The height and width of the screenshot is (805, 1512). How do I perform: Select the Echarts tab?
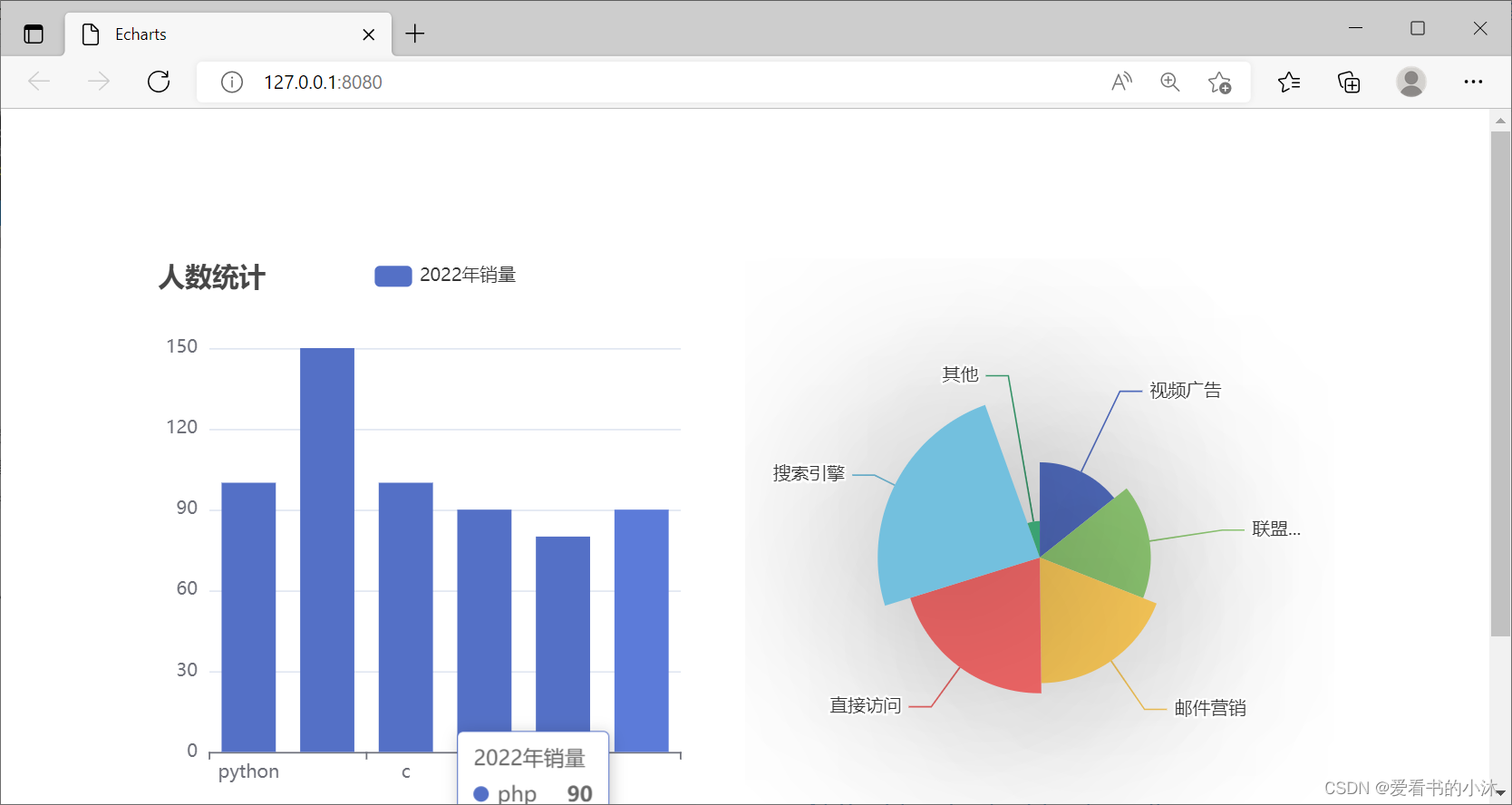click(x=228, y=34)
